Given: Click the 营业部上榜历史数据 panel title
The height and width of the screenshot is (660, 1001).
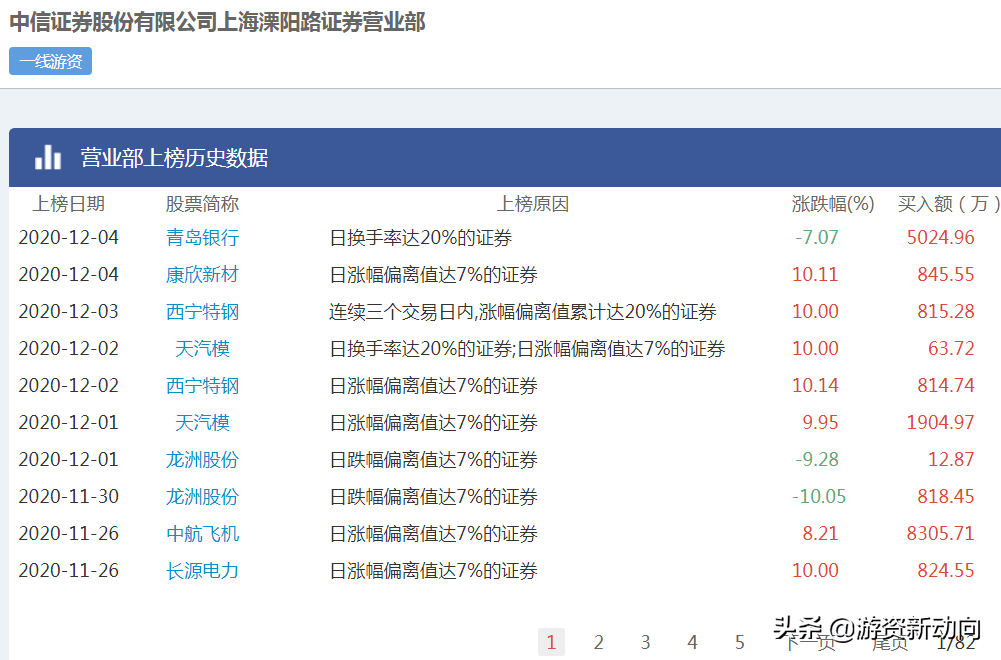Looking at the screenshot, I should 174,158.
